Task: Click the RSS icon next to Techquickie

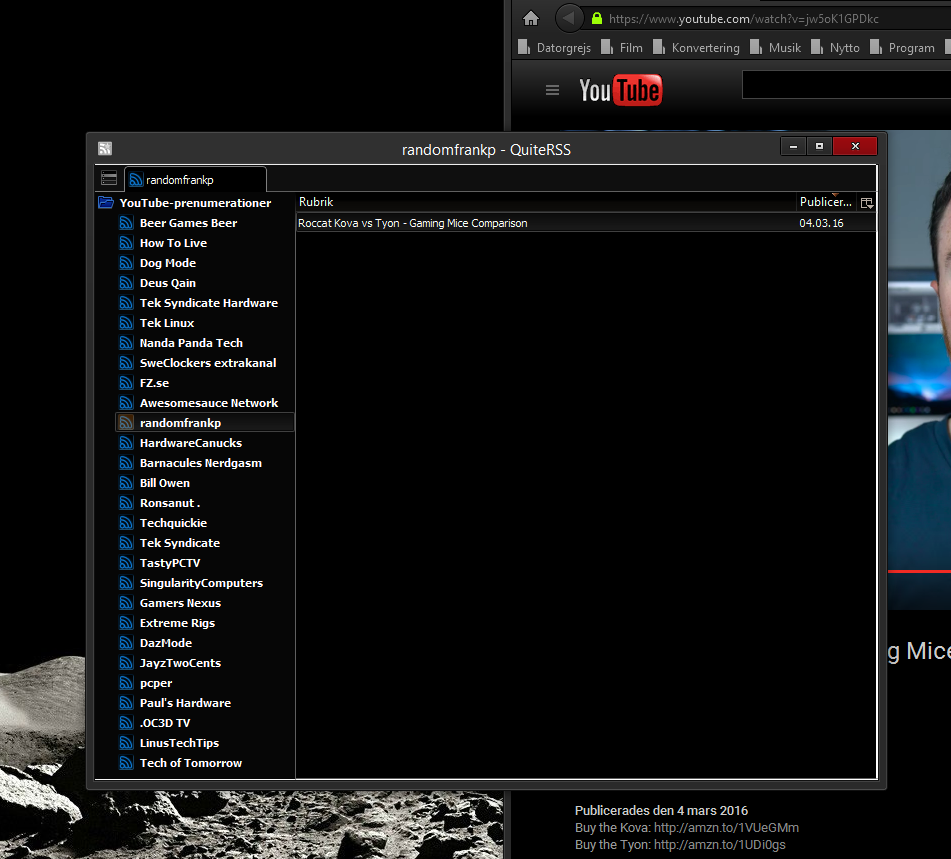Action: [126, 523]
